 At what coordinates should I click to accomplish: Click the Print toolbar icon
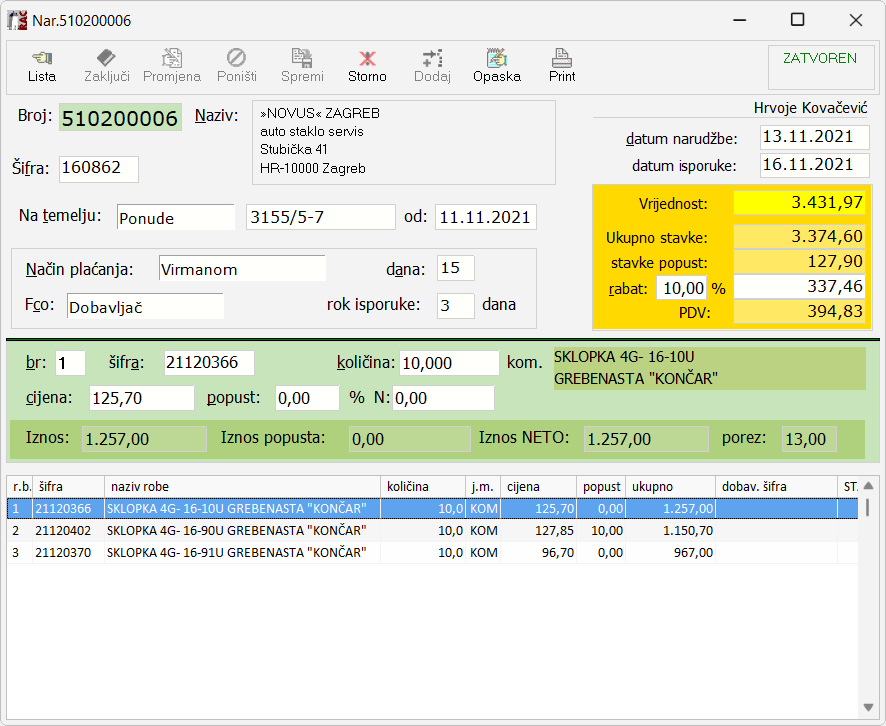tap(562, 66)
